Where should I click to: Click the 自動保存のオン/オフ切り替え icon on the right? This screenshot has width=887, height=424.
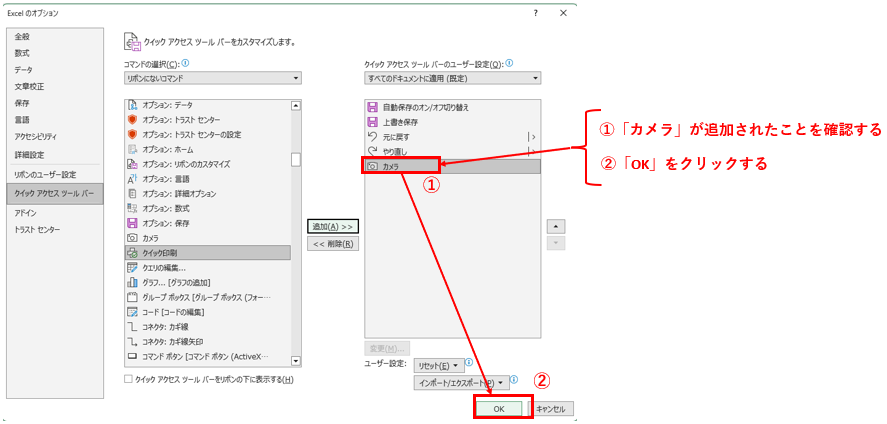[x=372, y=107]
